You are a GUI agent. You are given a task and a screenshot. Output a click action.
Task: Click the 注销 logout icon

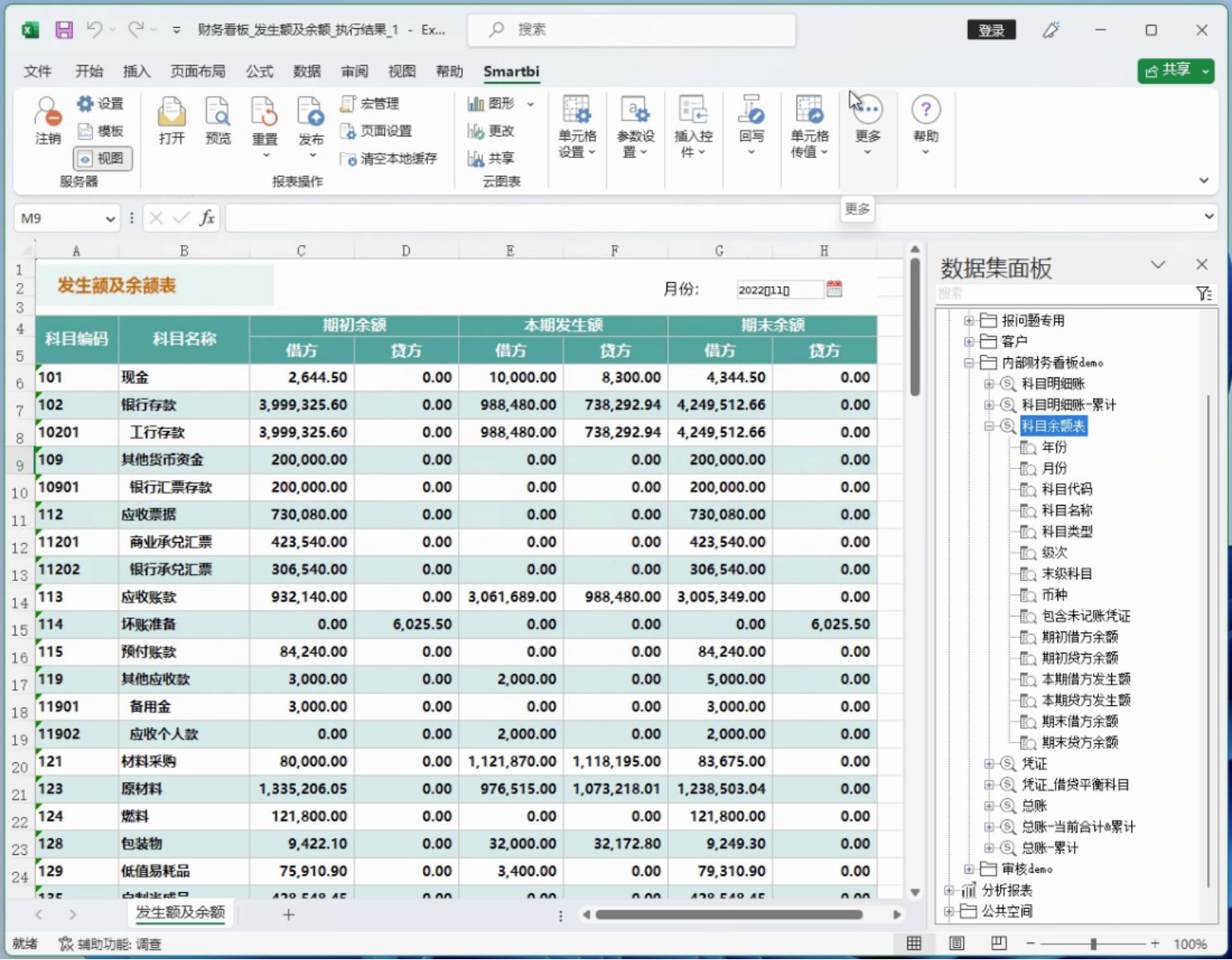[48, 121]
